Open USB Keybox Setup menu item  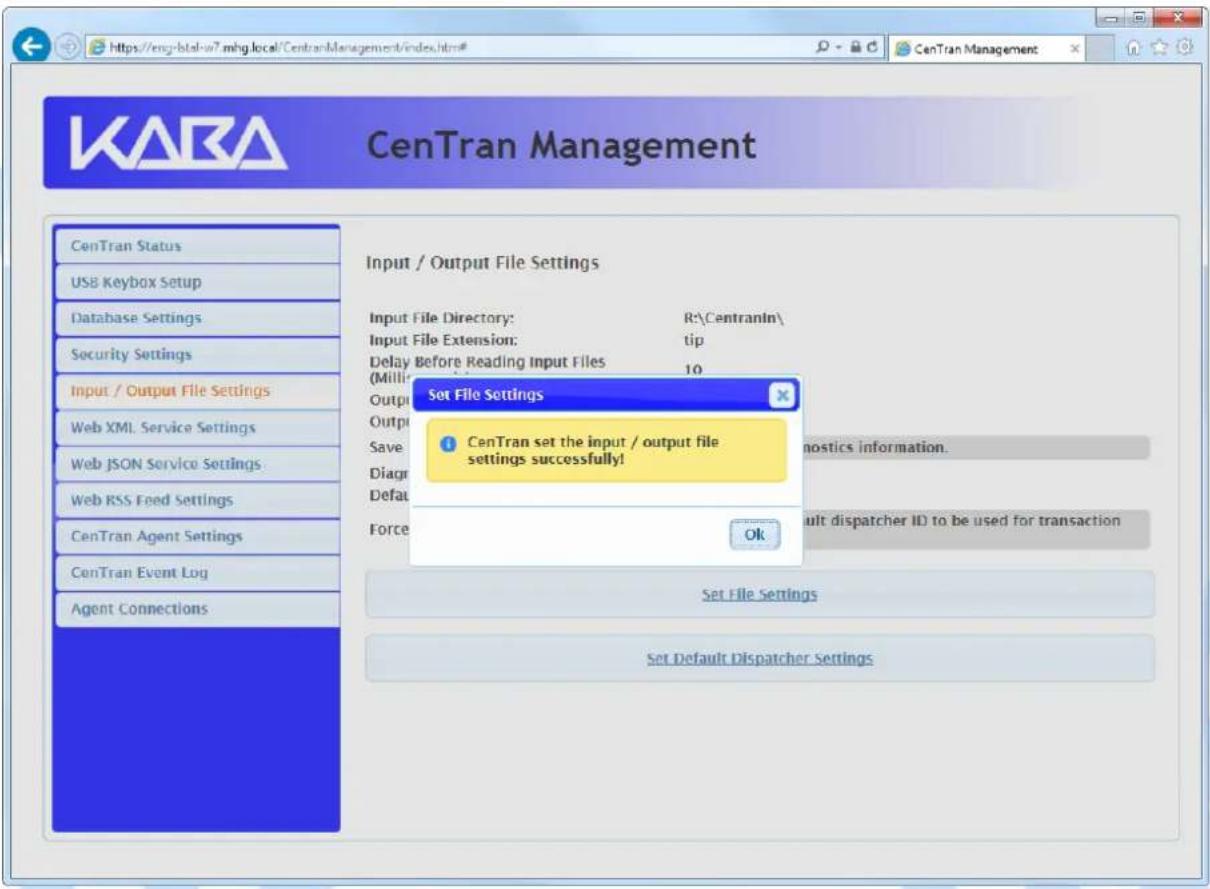[197, 282]
